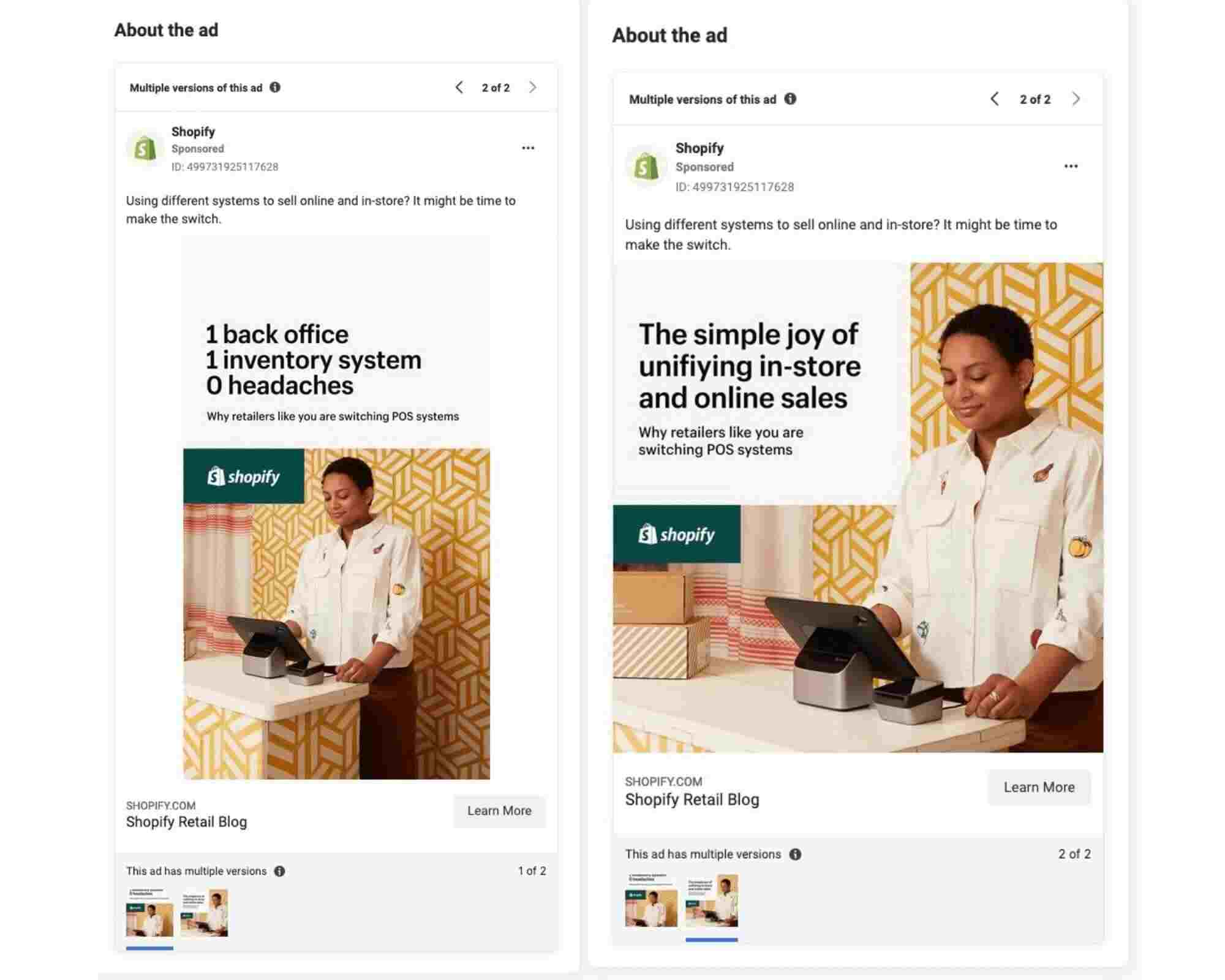Click the Shopify profile logo in left ad
This screenshot has height=980, width=1225.
[x=145, y=148]
